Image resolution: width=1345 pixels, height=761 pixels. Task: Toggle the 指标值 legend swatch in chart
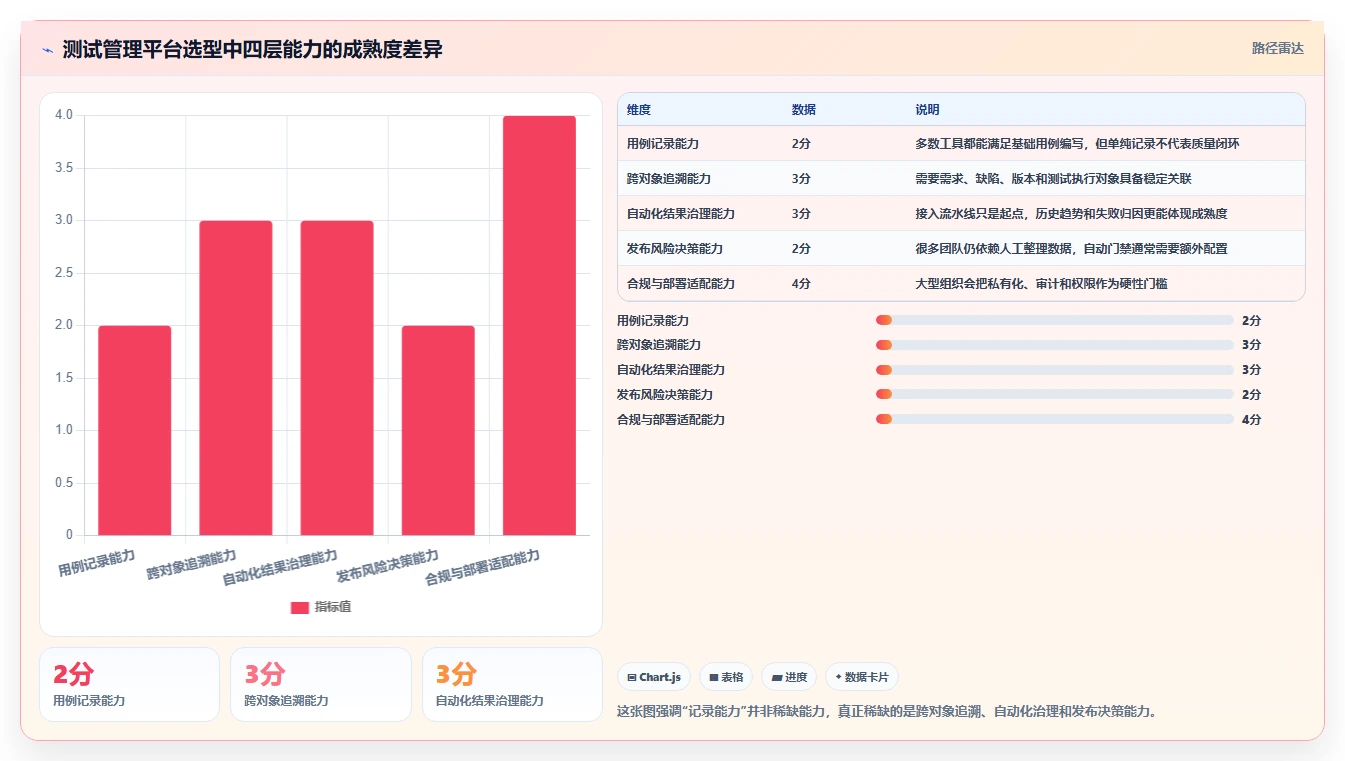click(300, 607)
